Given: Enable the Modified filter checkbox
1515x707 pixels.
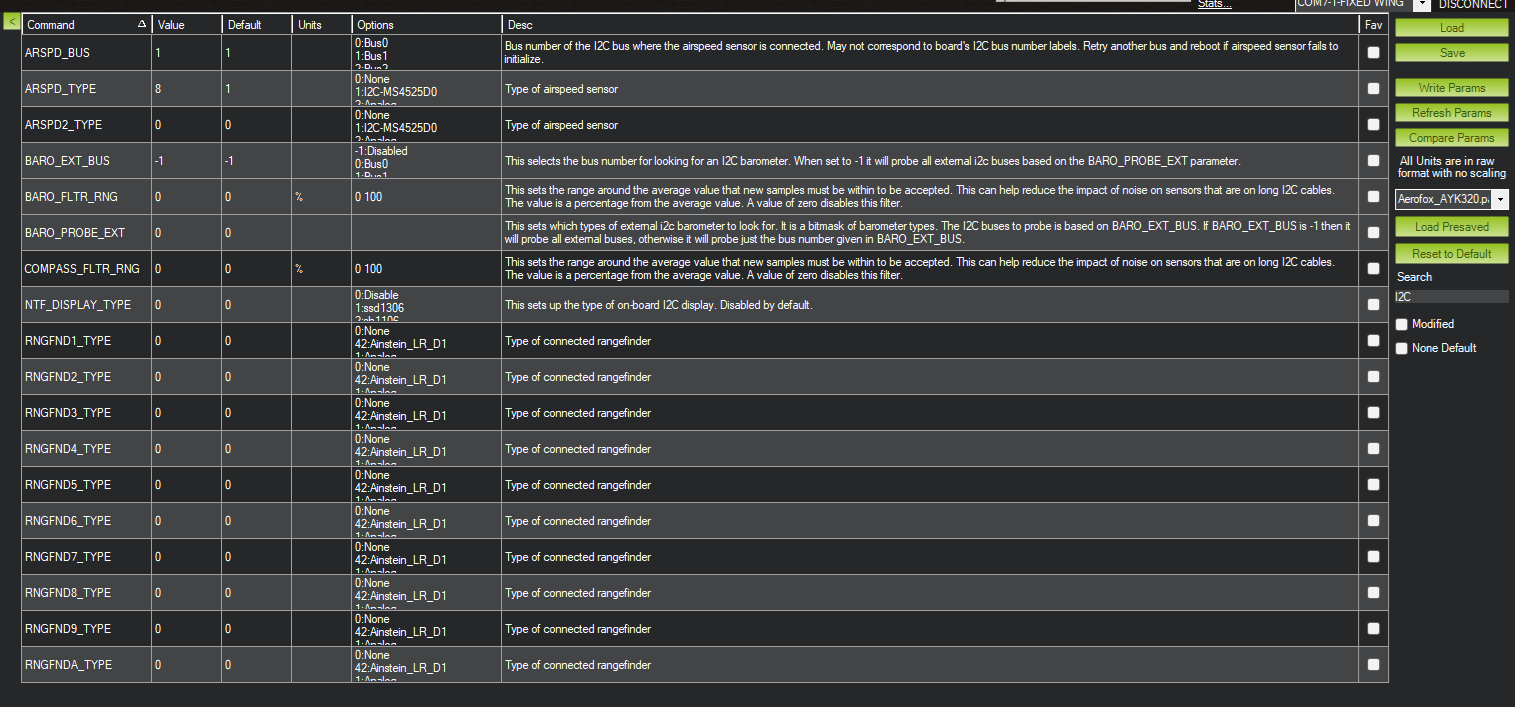Looking at the screenshot, I should (x=1402, y=324).
